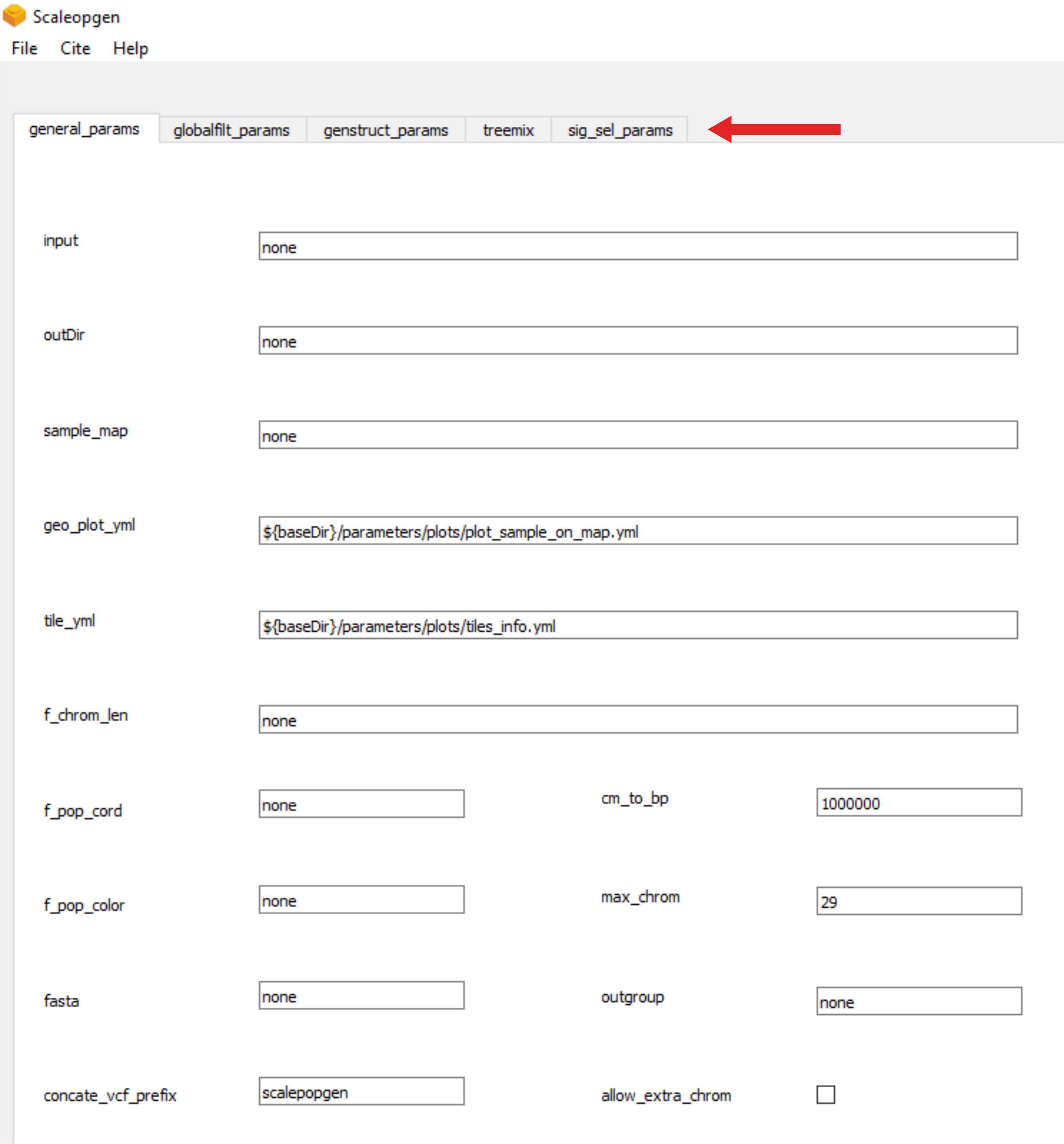
Task: Click the 'sample_map' label text
Action: (86, 431)
